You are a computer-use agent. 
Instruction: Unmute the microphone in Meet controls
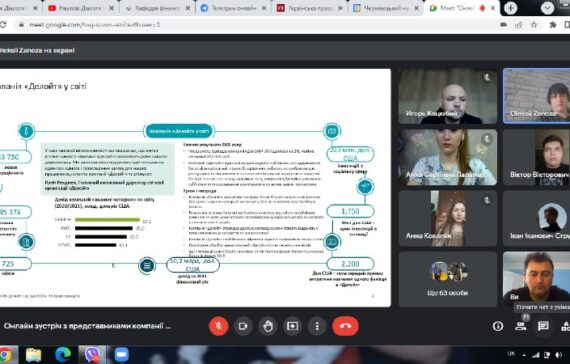(218, 326)
